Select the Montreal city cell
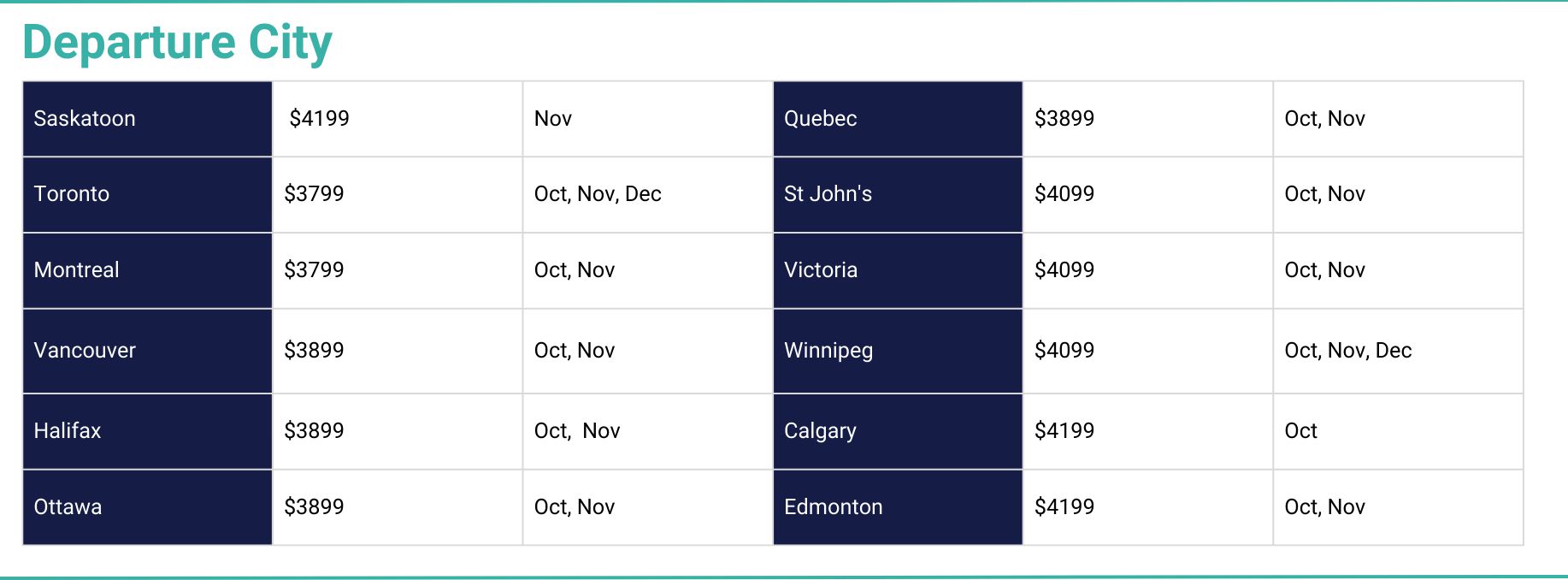Viewport: 1568px width, 580px height. click(147, 270)
